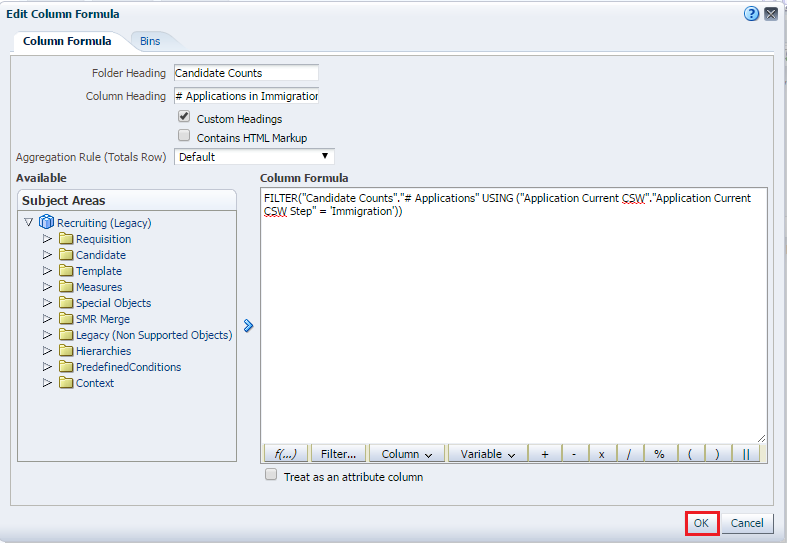Click the OK button
This screenshot has height=543, width=787.
(x=701, y=523)
